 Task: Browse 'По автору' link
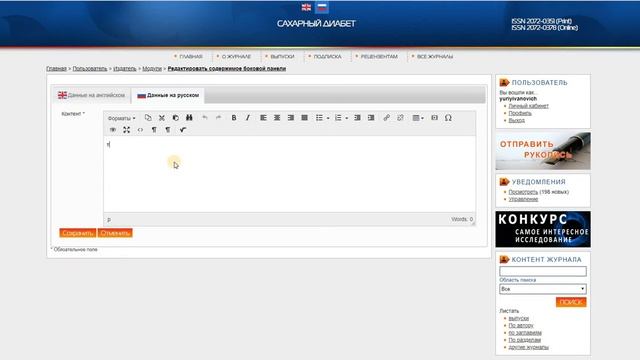click(521, 325)
